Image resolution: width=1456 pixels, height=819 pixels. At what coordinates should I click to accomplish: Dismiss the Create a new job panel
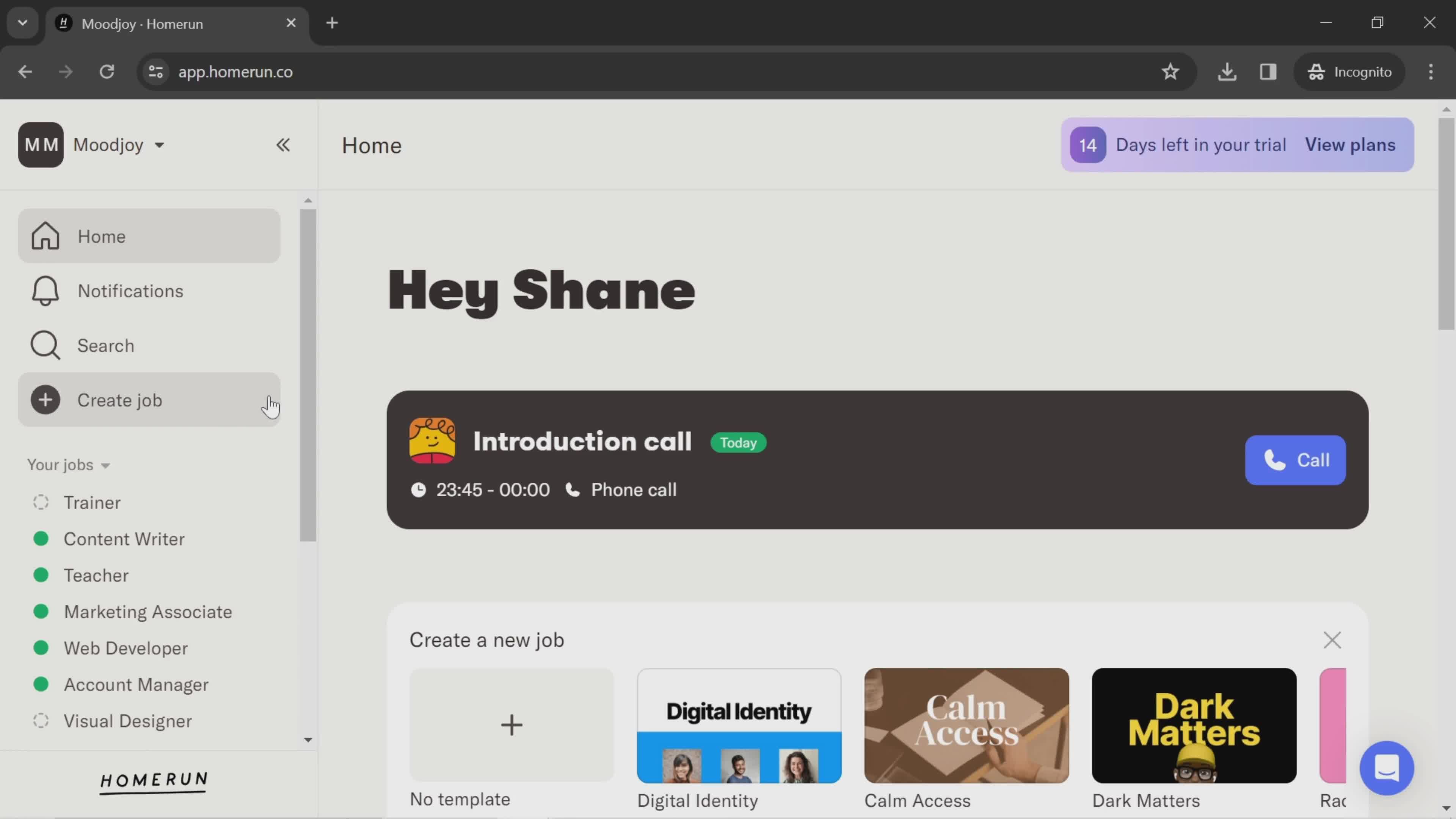(1334, 640)
